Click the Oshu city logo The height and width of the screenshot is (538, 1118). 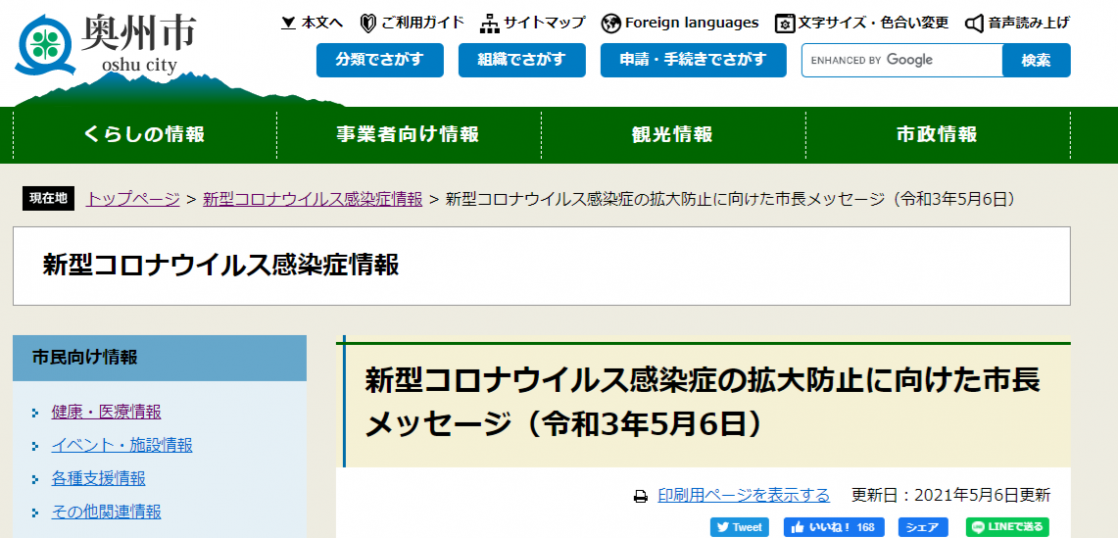107,46
